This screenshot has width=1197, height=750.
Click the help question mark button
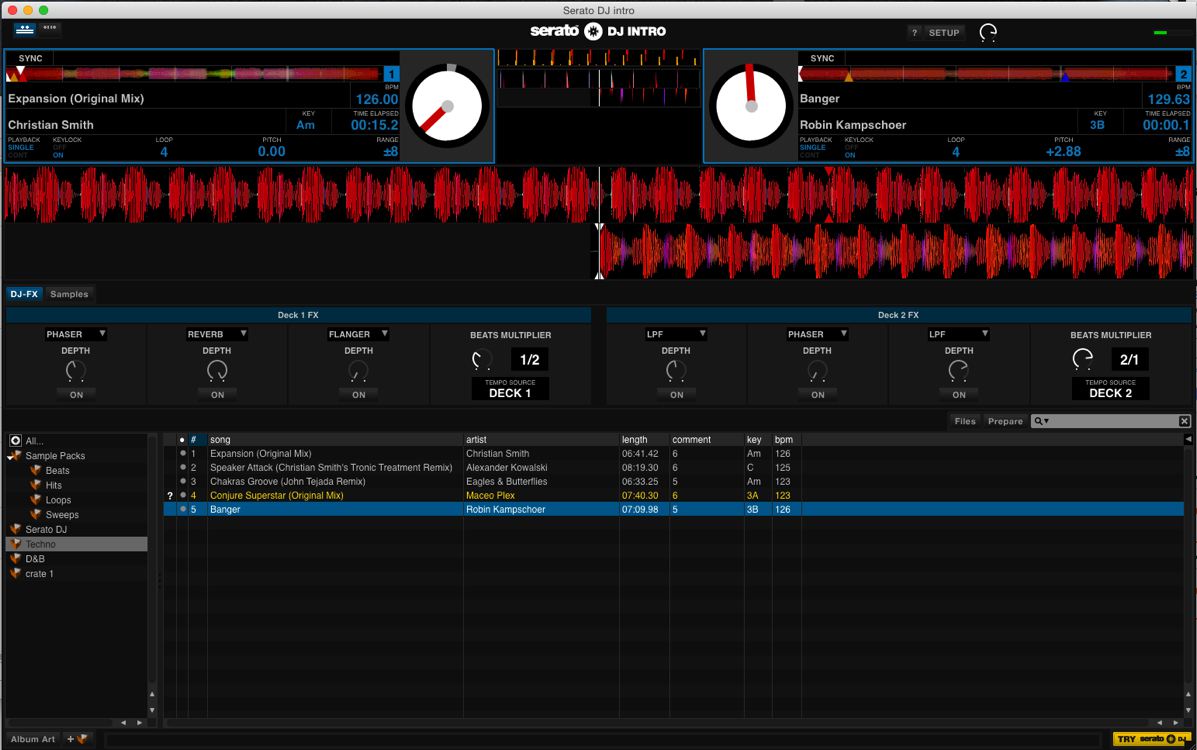tap(913, 32)
